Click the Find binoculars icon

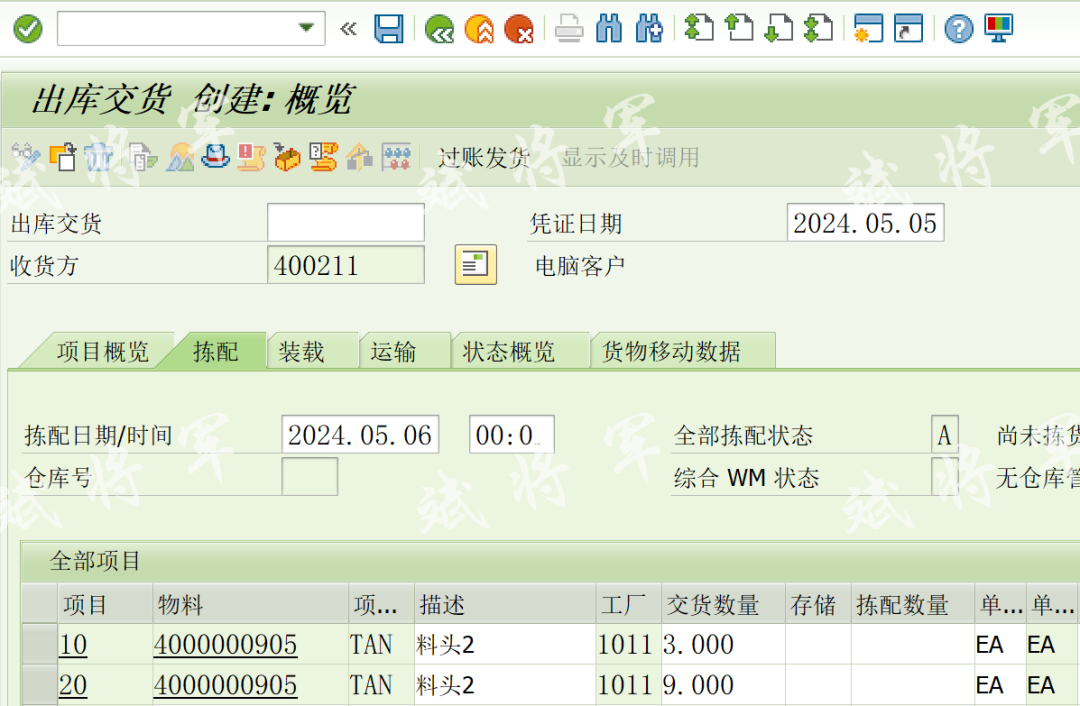pyautogui.click(x=609, y=29)
